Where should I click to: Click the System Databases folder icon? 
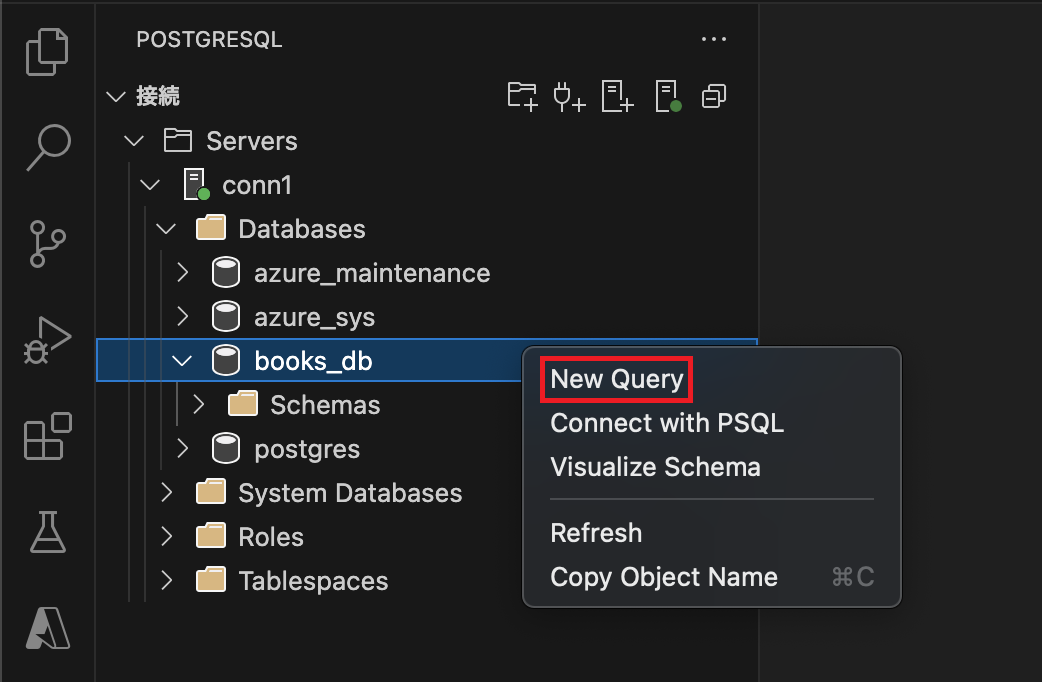tap(211, 492)
